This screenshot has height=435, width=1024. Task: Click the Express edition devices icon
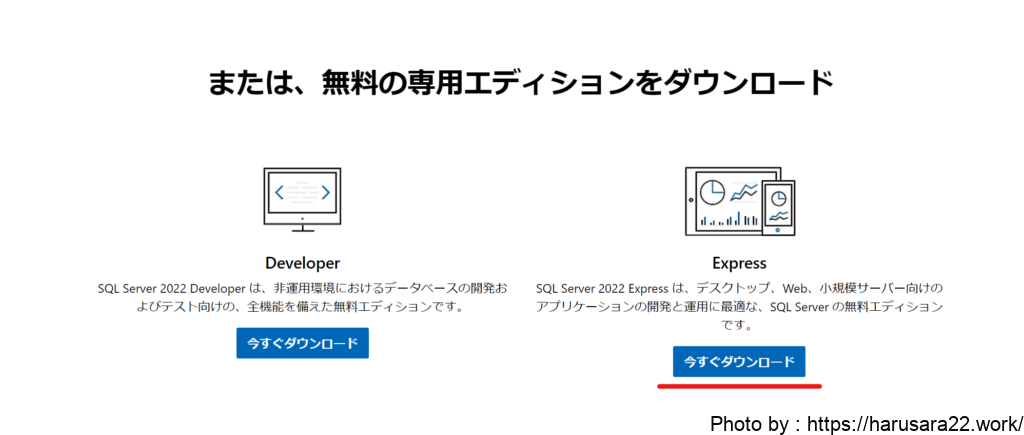[x=739, y=201]
